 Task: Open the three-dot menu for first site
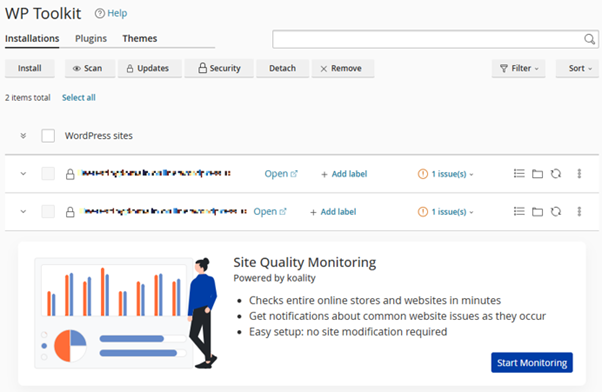(579, 174)
